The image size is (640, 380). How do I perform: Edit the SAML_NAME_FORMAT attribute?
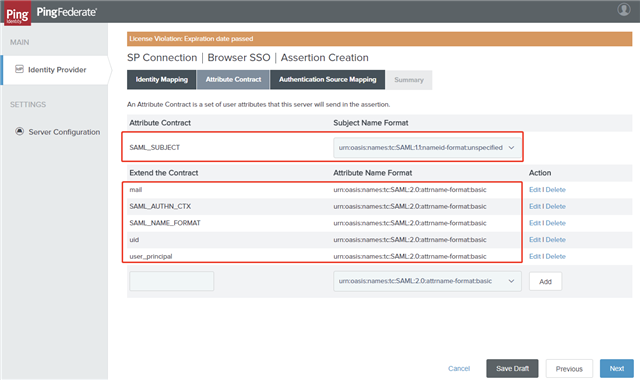pyautogui.click(x=535, y=223)
